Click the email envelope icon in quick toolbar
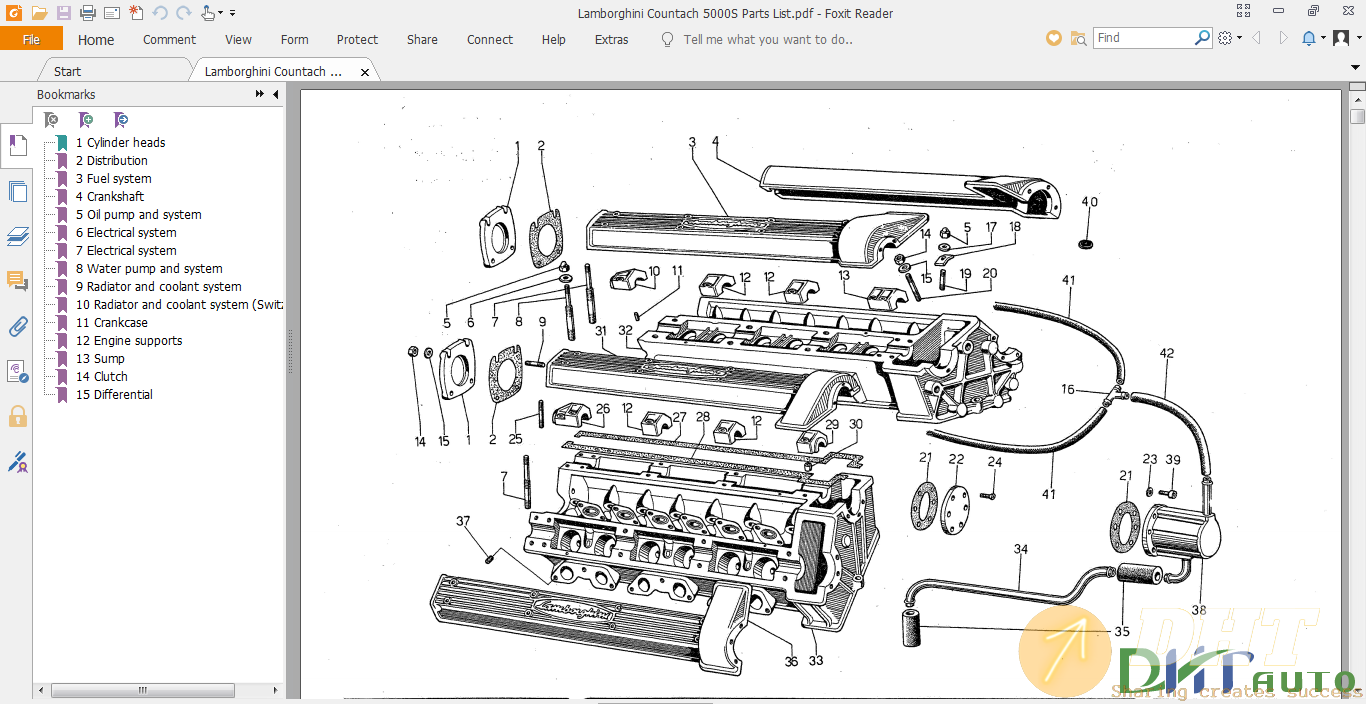1366x704 pixels. point(112,13)
